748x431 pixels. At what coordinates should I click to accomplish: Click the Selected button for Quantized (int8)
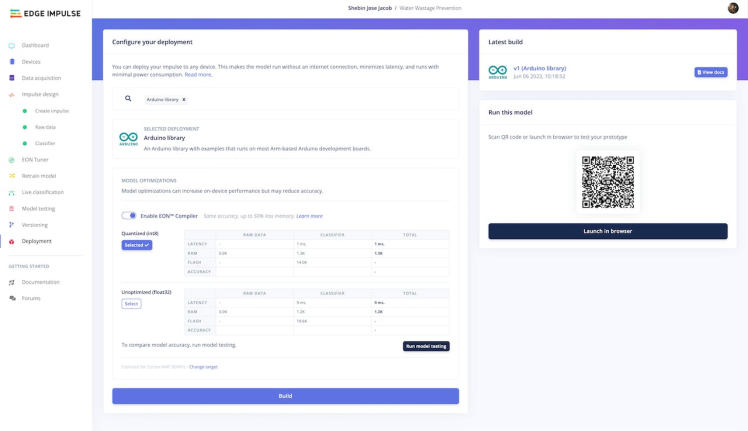[x=136, y=245]
